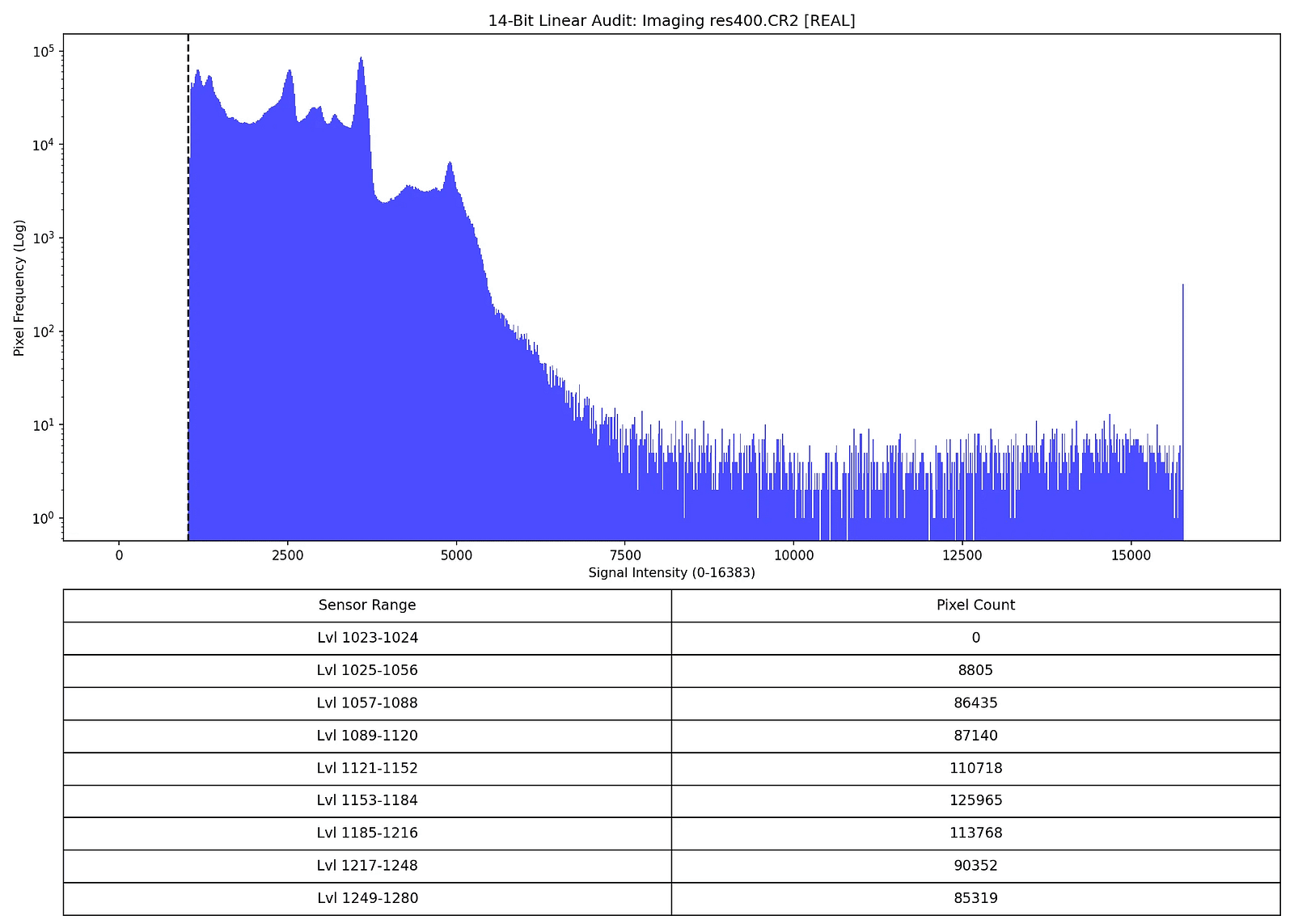Click the row labeled "Lvl 1023-1024"
Image resolution: width=1294 pixels, height=924 pixels.
368,638
